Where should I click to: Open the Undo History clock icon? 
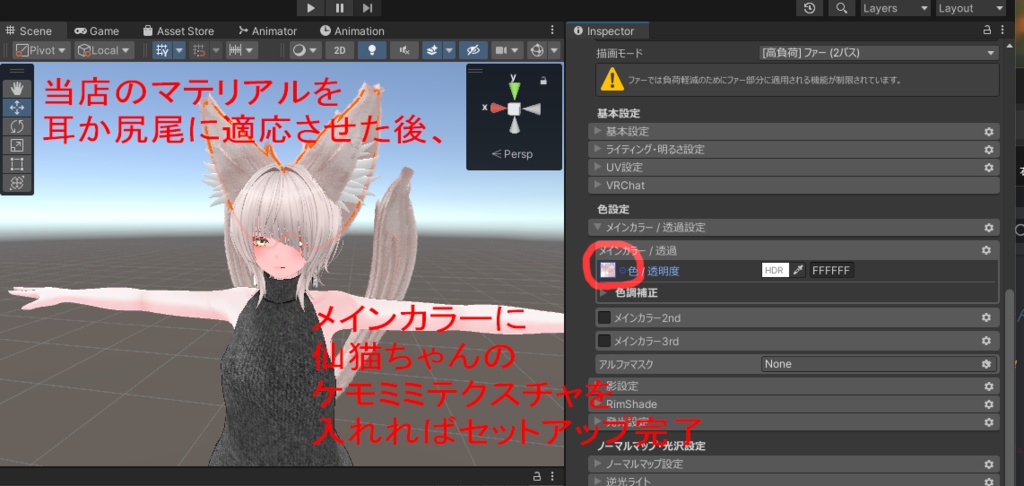[810, 8]
